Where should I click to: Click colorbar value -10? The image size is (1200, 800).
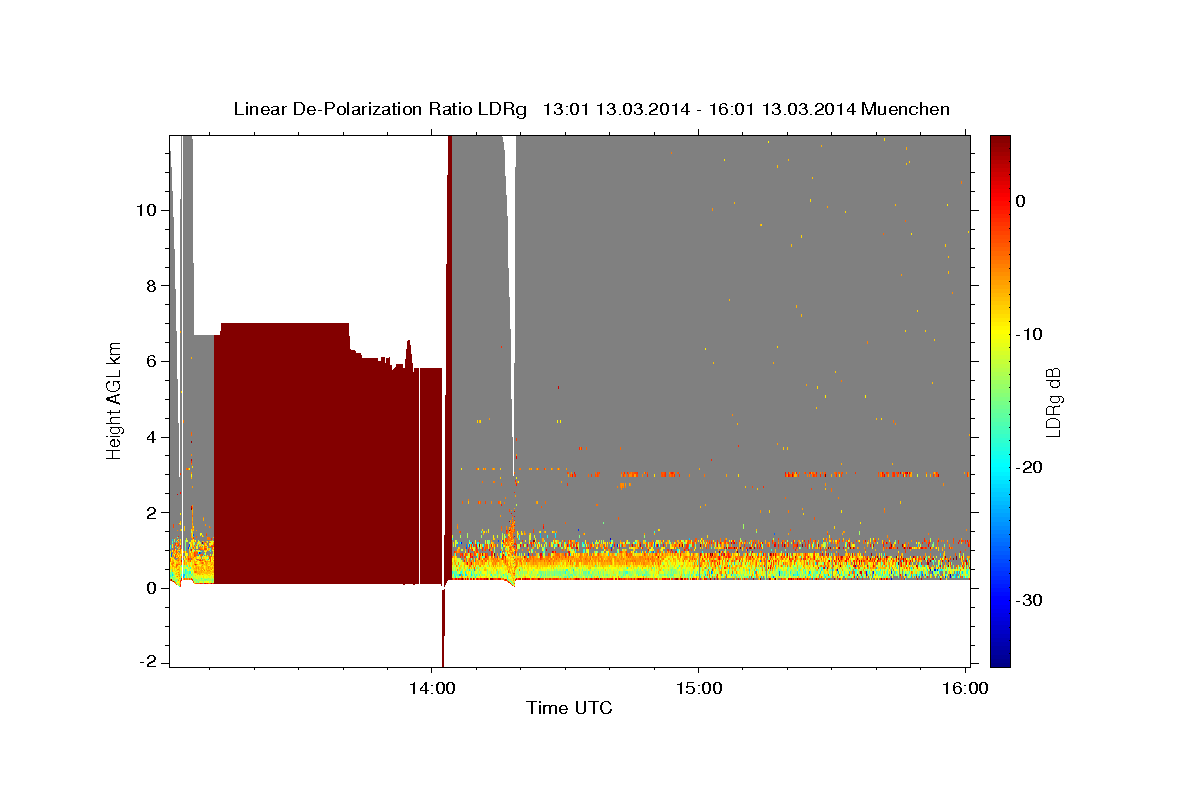[x=1030, y=334]
